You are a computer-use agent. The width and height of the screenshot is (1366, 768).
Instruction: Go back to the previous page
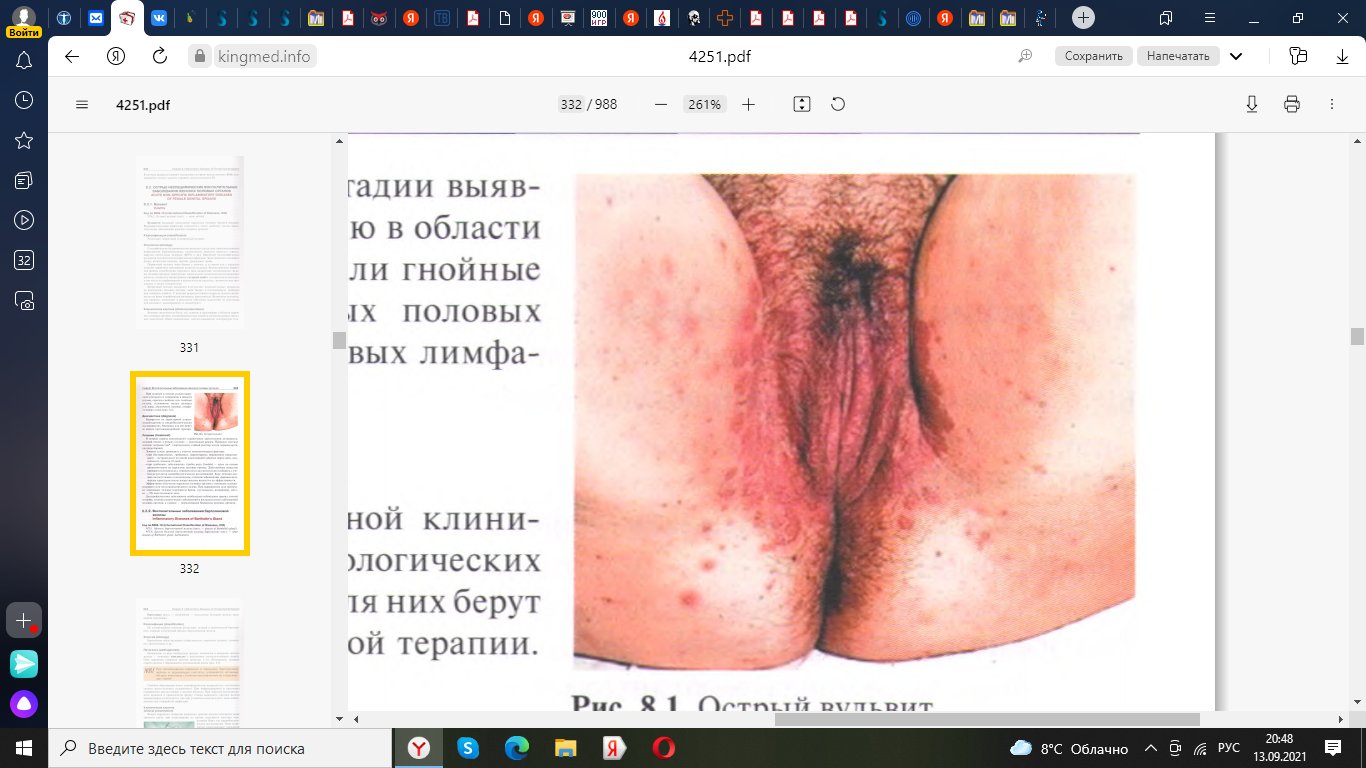click(72, 56)
